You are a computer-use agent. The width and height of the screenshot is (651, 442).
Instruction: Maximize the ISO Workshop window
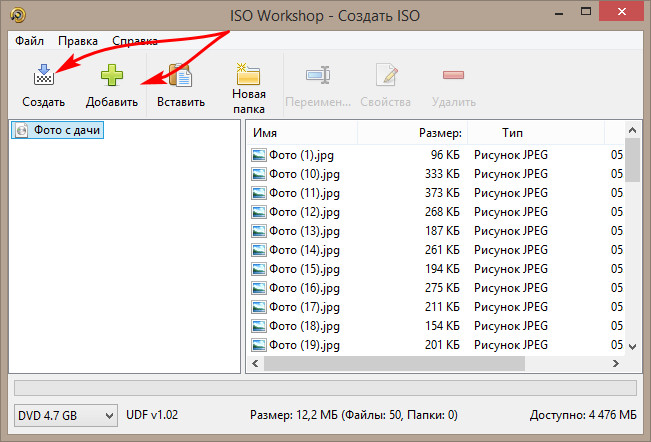click(586, 12)
